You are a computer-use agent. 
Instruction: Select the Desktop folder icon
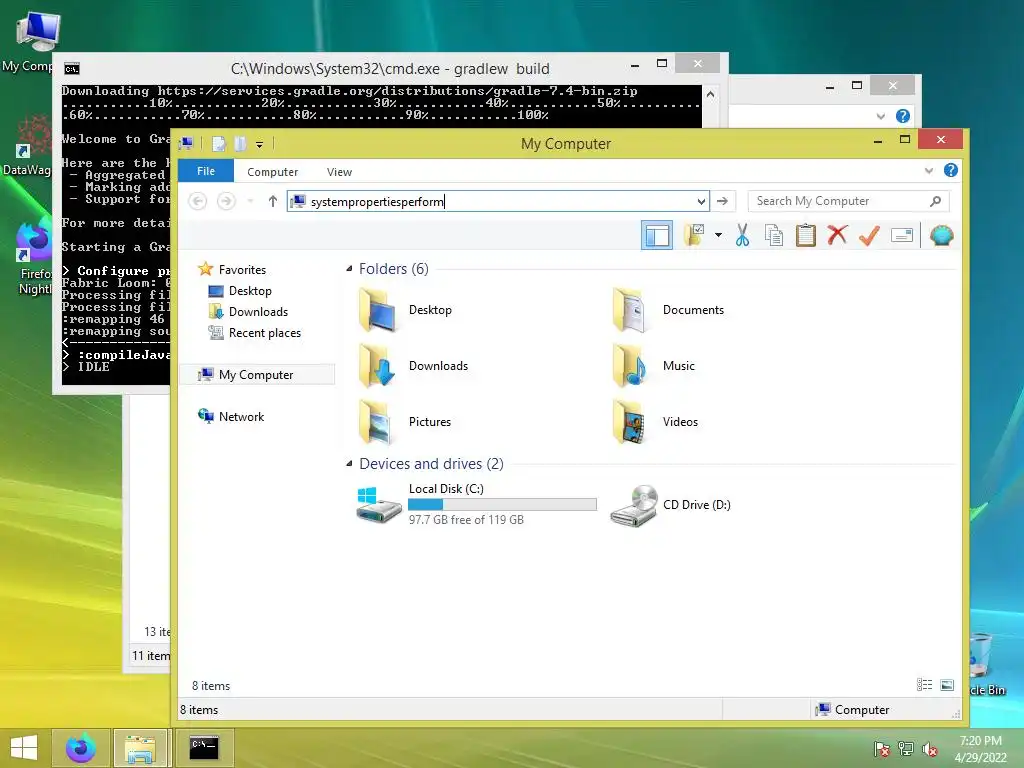point(377,310)
